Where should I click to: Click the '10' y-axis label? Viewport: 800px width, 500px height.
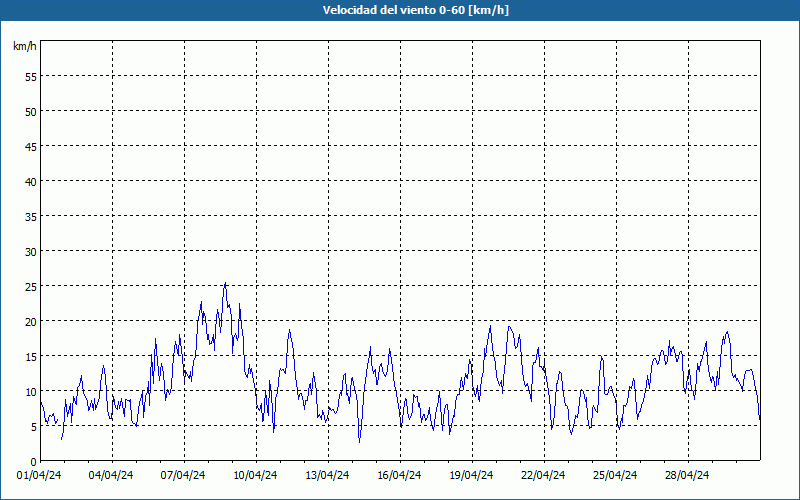coord(31,391)
